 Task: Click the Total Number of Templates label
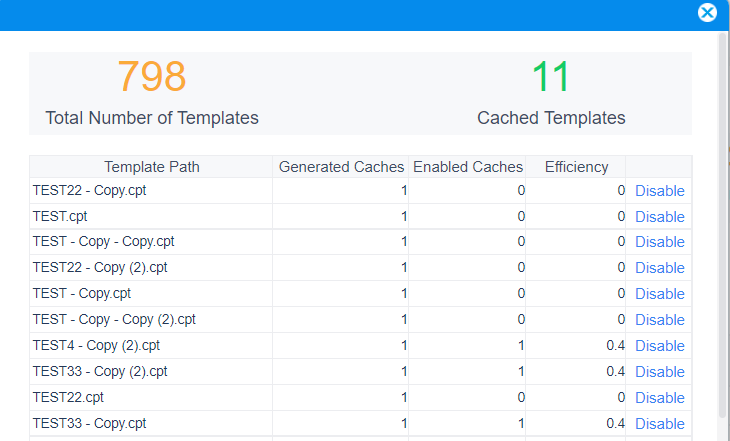152,118
